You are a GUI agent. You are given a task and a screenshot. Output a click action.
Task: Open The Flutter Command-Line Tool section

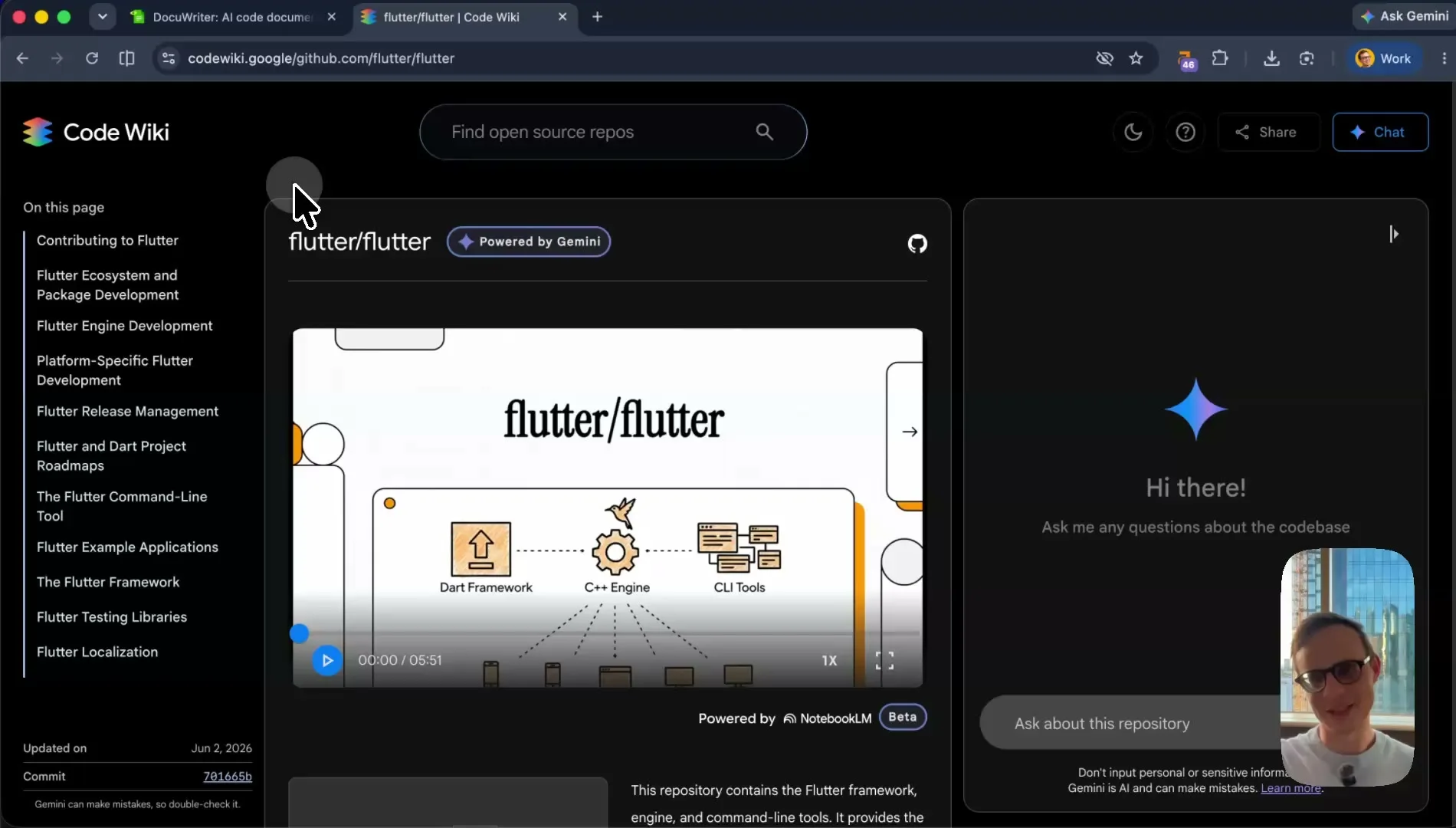click(x=122, y=506)
